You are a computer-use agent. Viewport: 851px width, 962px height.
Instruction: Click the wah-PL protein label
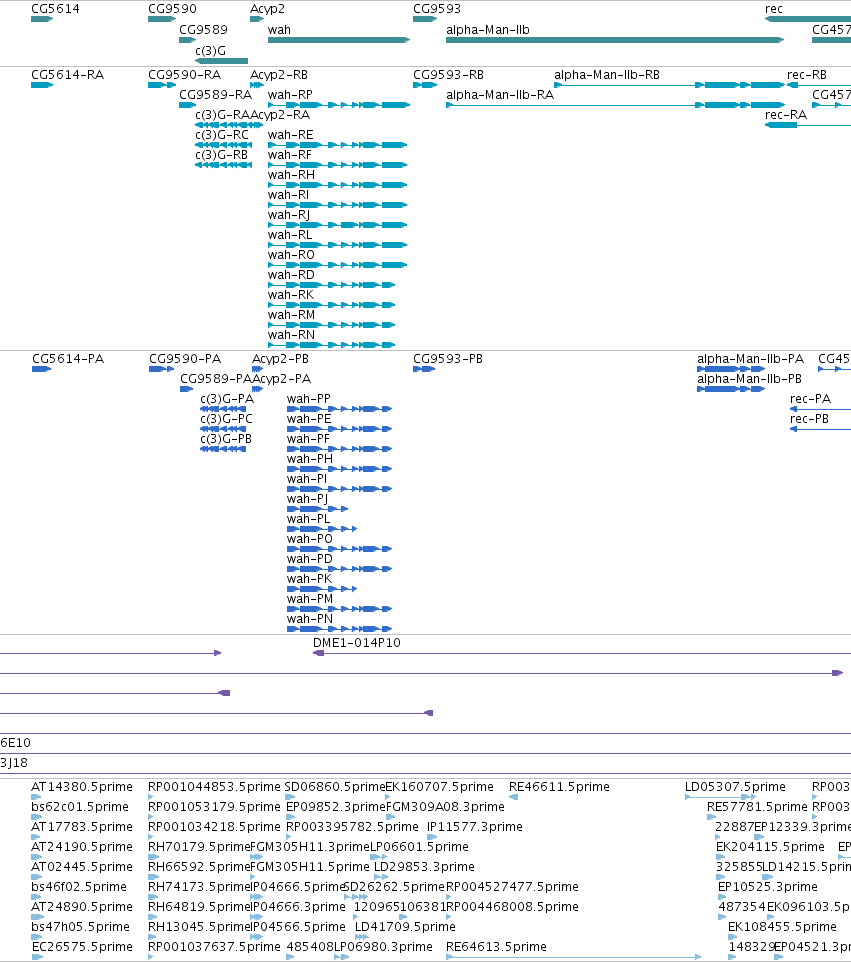pyautogui.click(x=309, y=519)
